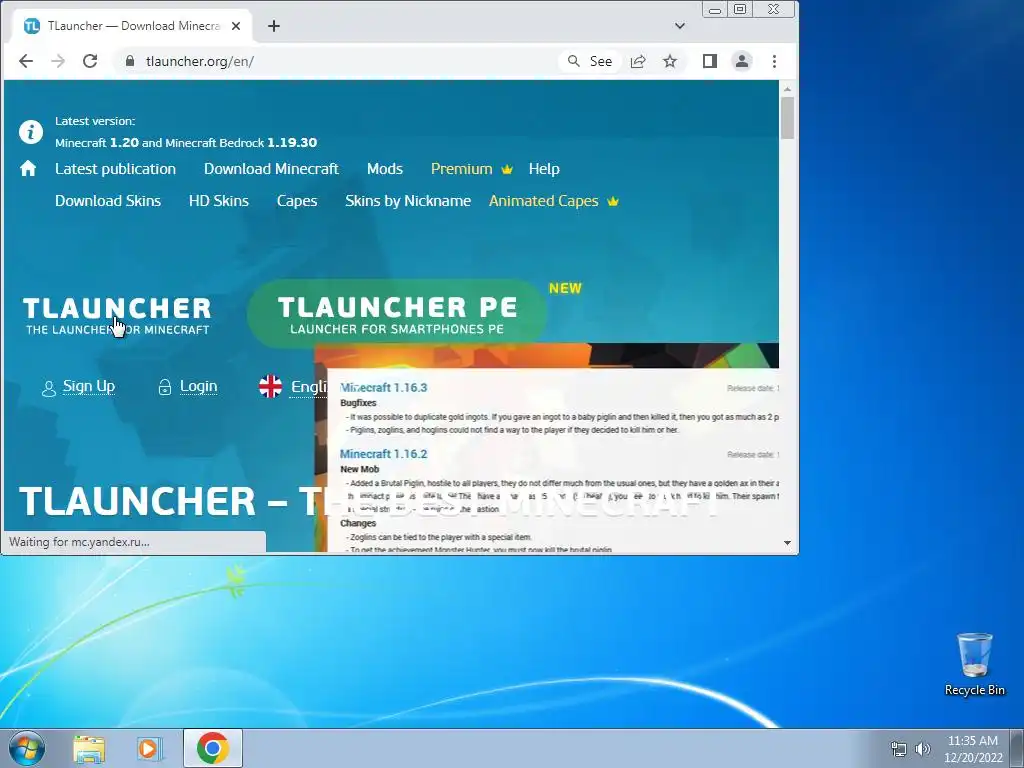This screenshot has width=1024, height=768.
Task: Click the Minecraft 1.16.2 heading
Action: (383, 455)
